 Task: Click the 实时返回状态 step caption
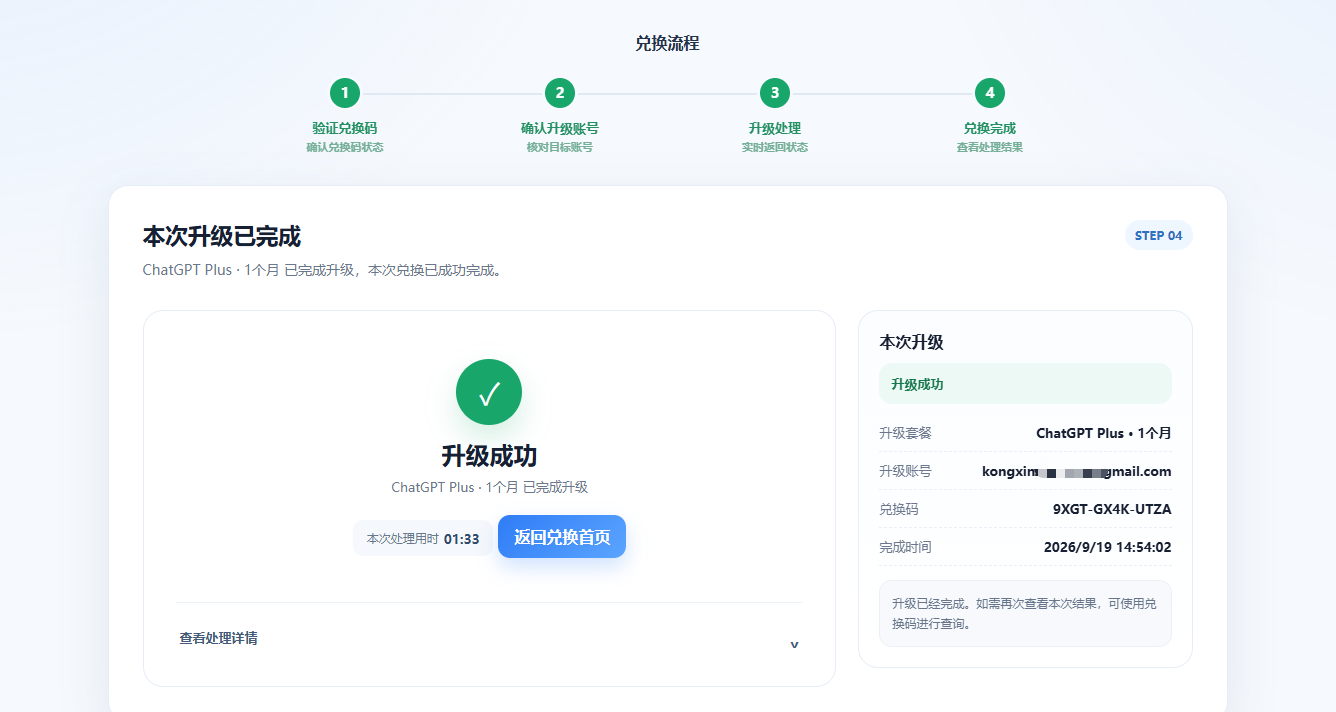click(775, 147)
